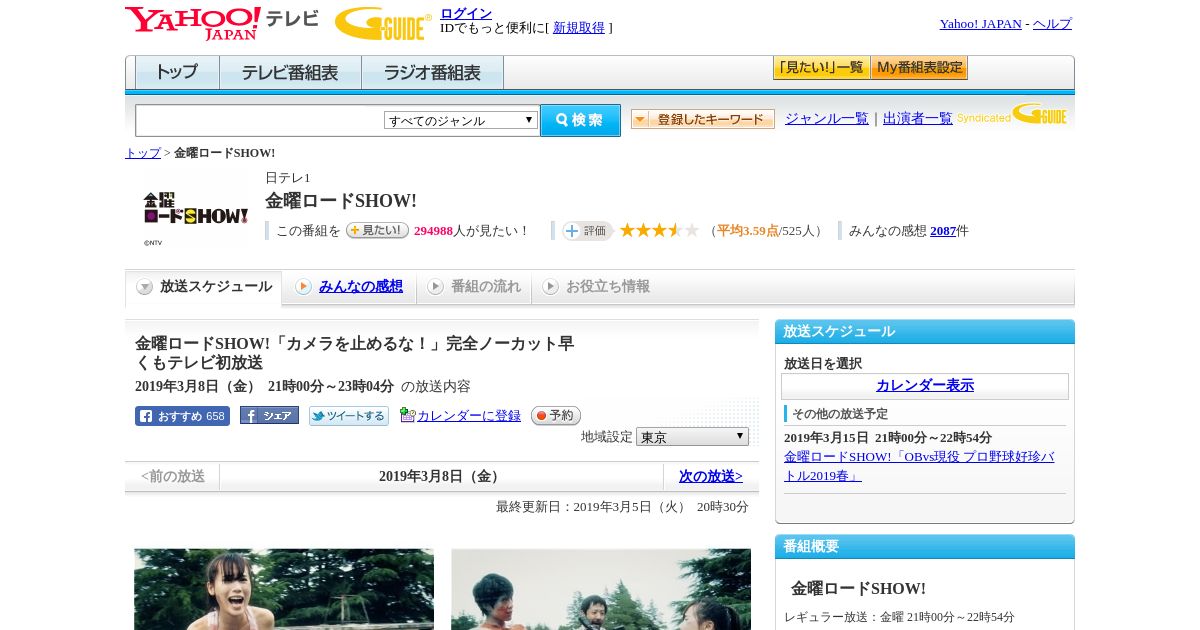
Task: Click the 294988 viewers count text
Action: pyautogui.click(x=433, y=231)
